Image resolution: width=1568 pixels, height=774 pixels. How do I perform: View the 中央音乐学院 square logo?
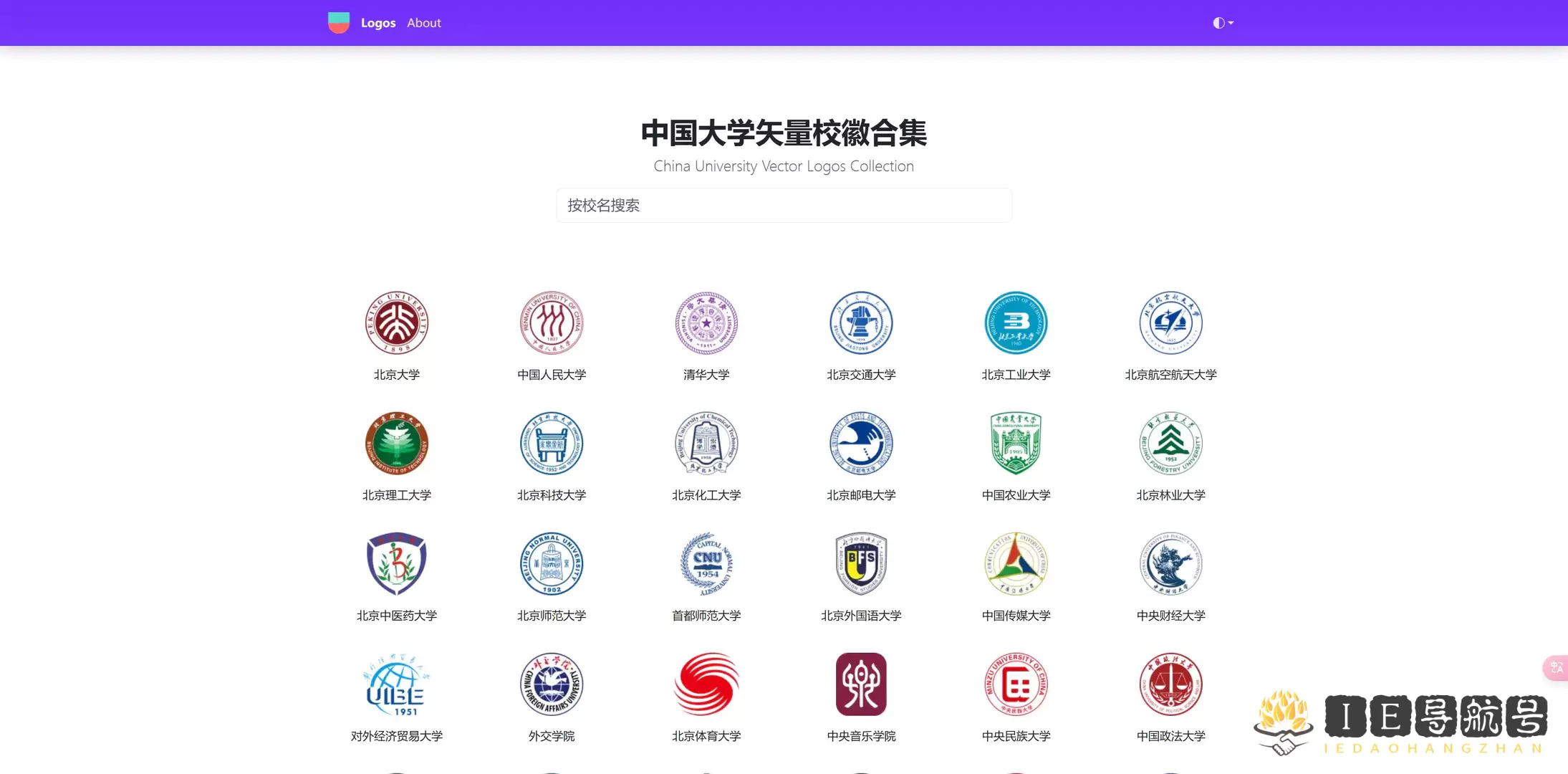pos(861,684)
